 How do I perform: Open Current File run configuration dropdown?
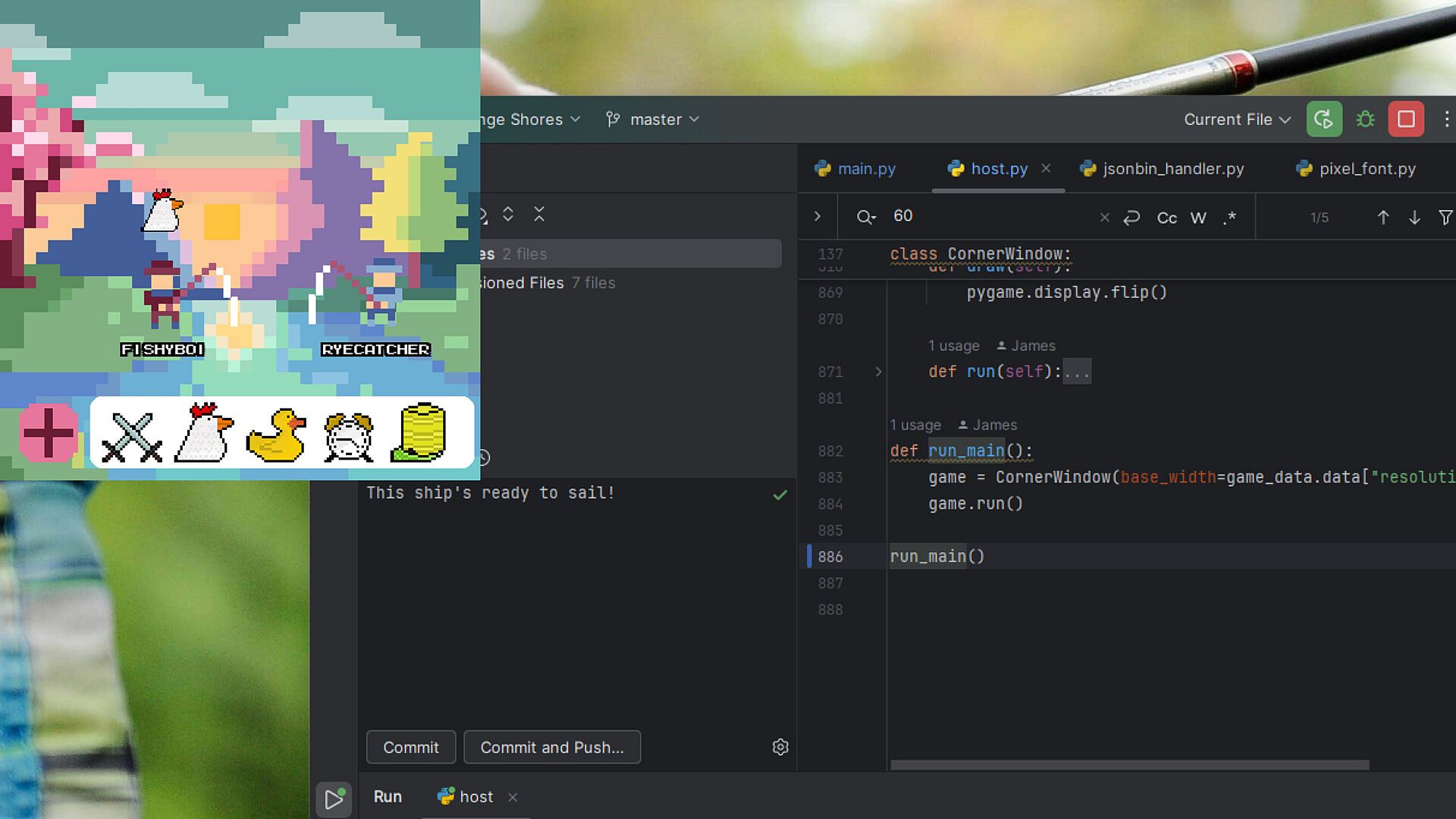(1237, 119)
